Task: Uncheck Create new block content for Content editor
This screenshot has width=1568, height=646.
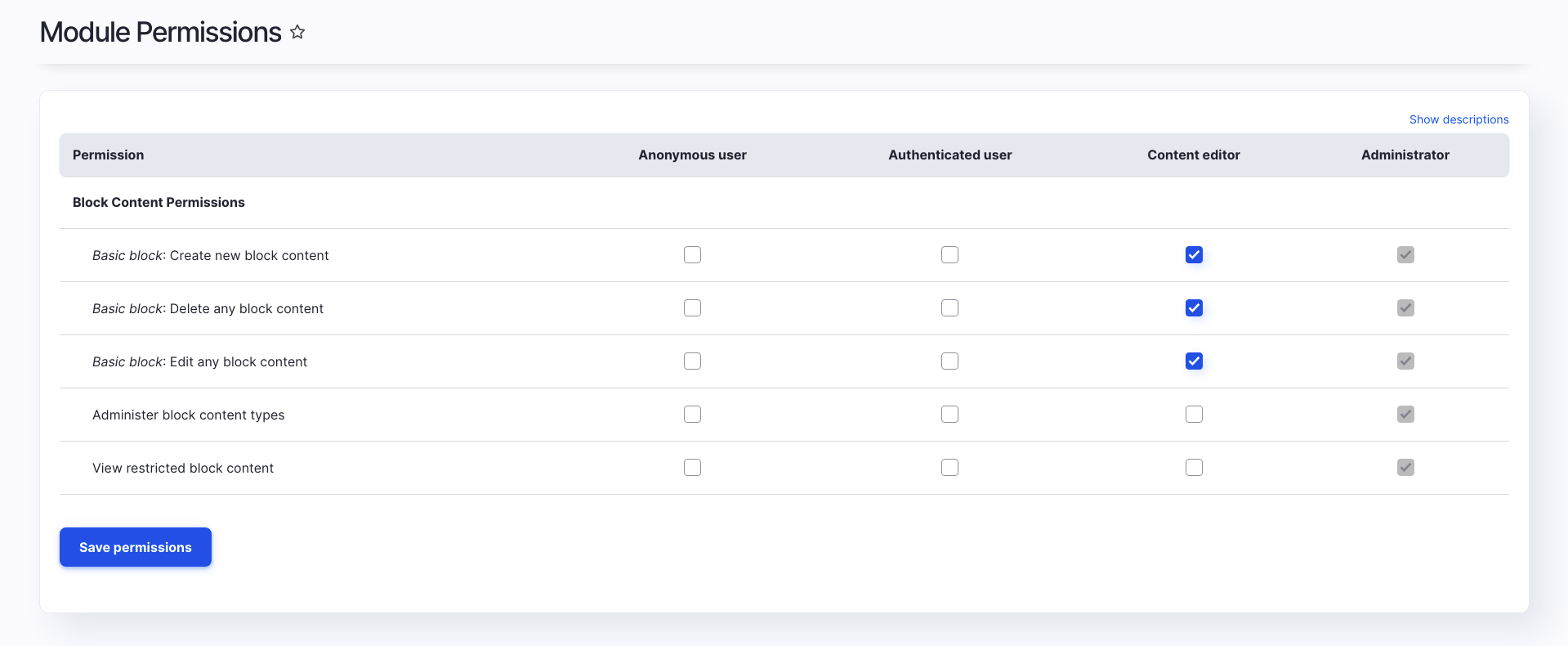Action: click(x=1194, y=255)
